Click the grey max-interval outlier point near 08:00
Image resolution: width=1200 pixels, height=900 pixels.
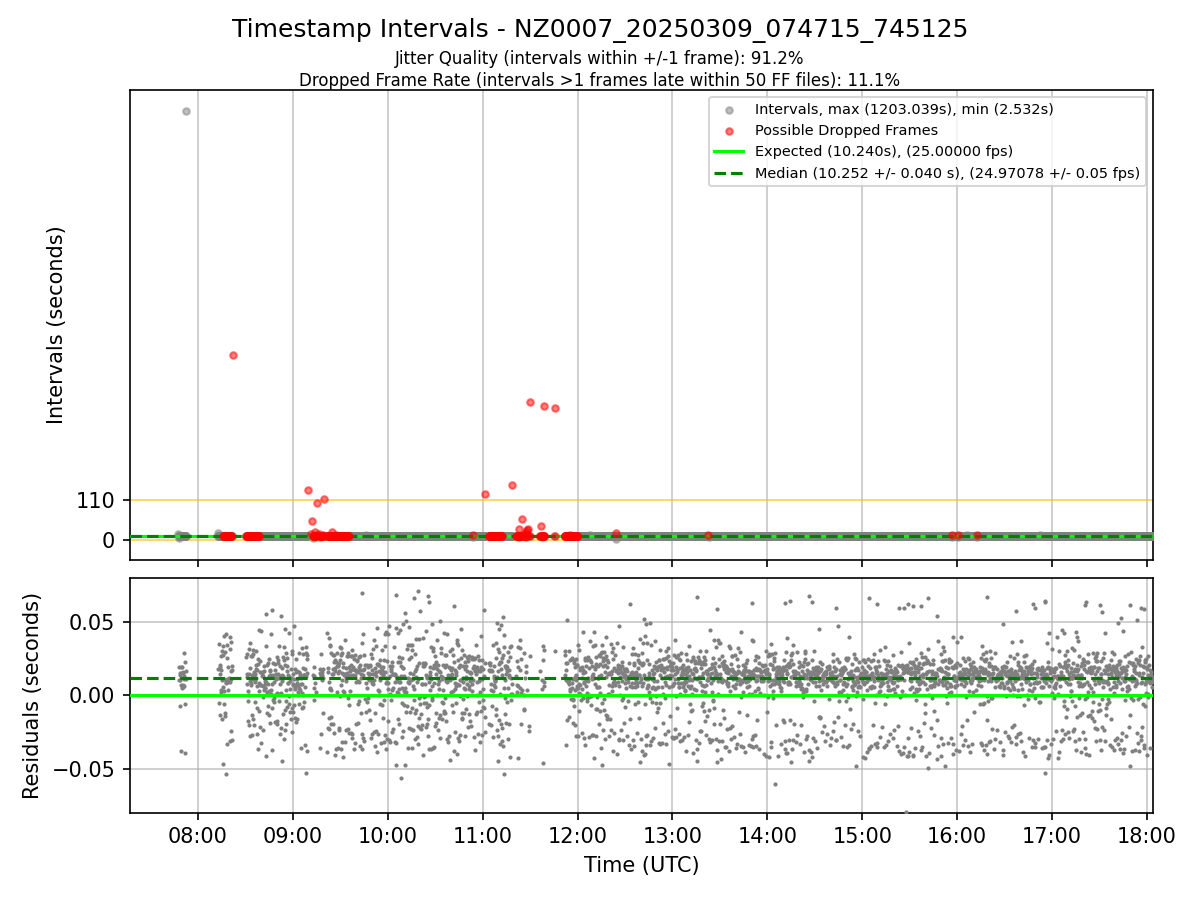186,111
